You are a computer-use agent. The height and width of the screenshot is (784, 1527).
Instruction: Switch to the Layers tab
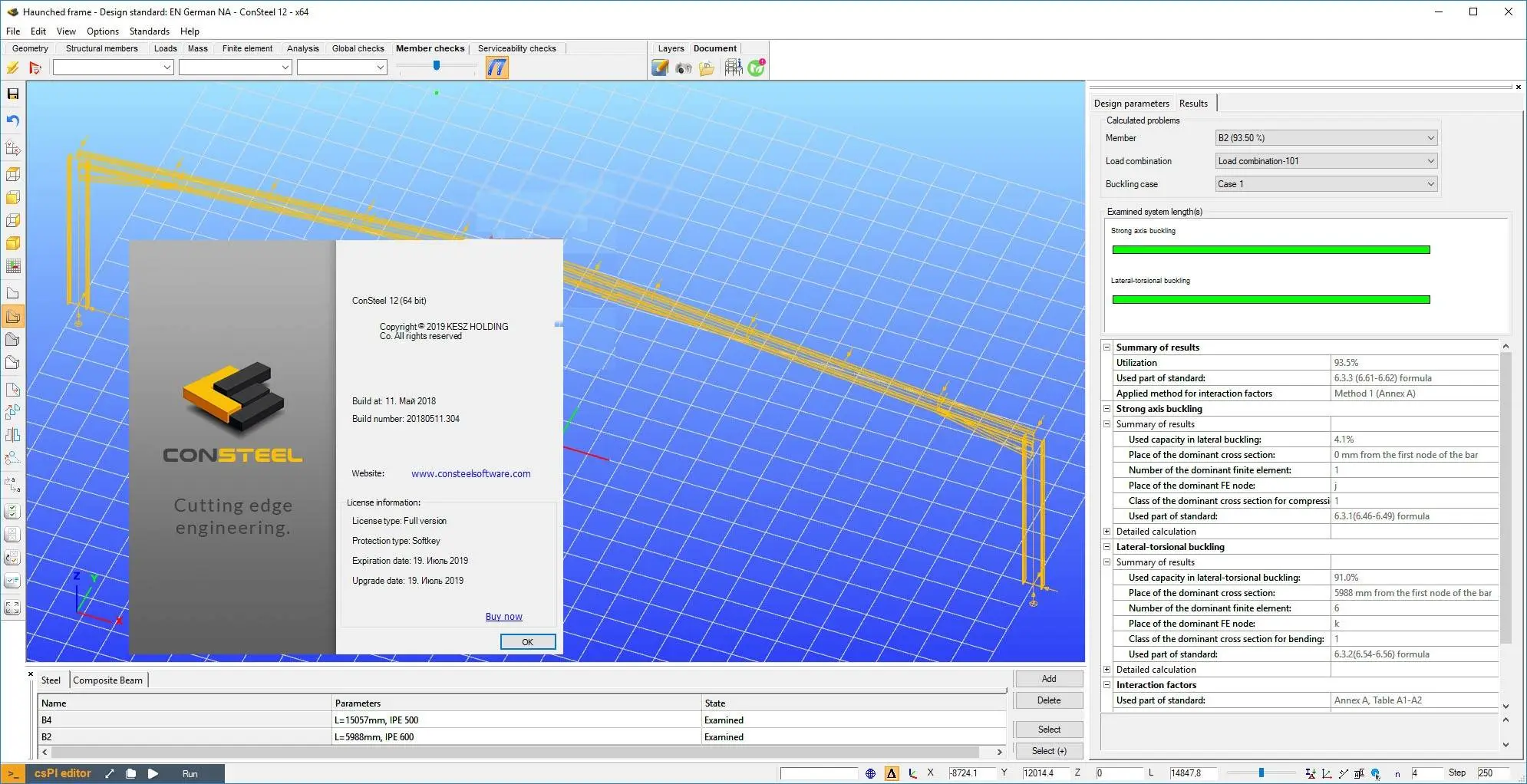671,48
